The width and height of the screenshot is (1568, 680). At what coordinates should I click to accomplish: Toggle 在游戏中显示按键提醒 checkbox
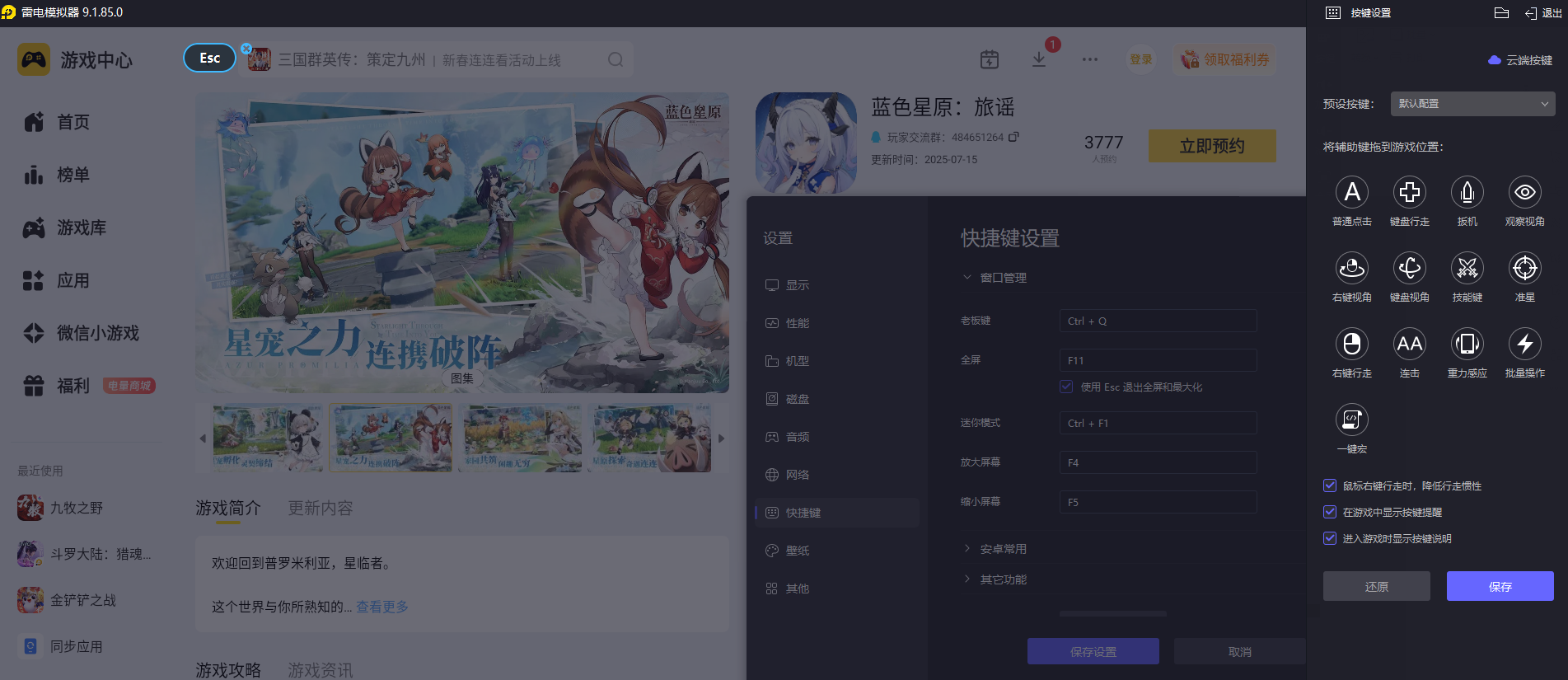pyautogui.click(x=1330, y=512)
